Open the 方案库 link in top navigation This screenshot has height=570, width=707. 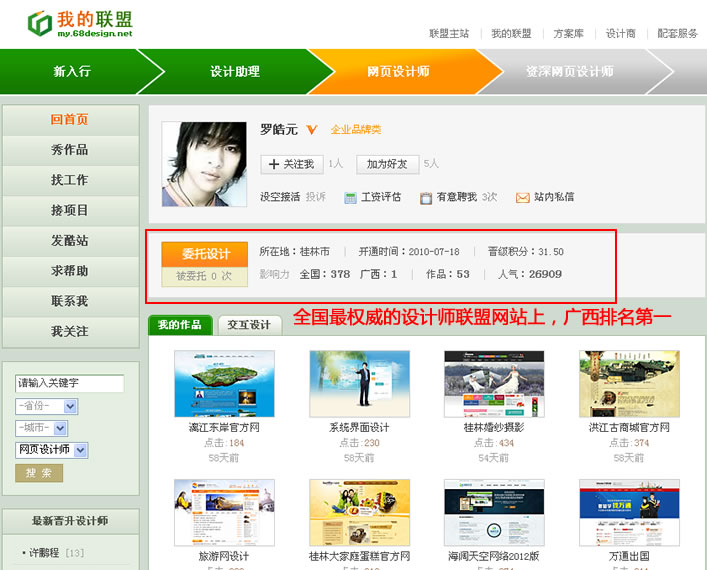click(569, 33)
